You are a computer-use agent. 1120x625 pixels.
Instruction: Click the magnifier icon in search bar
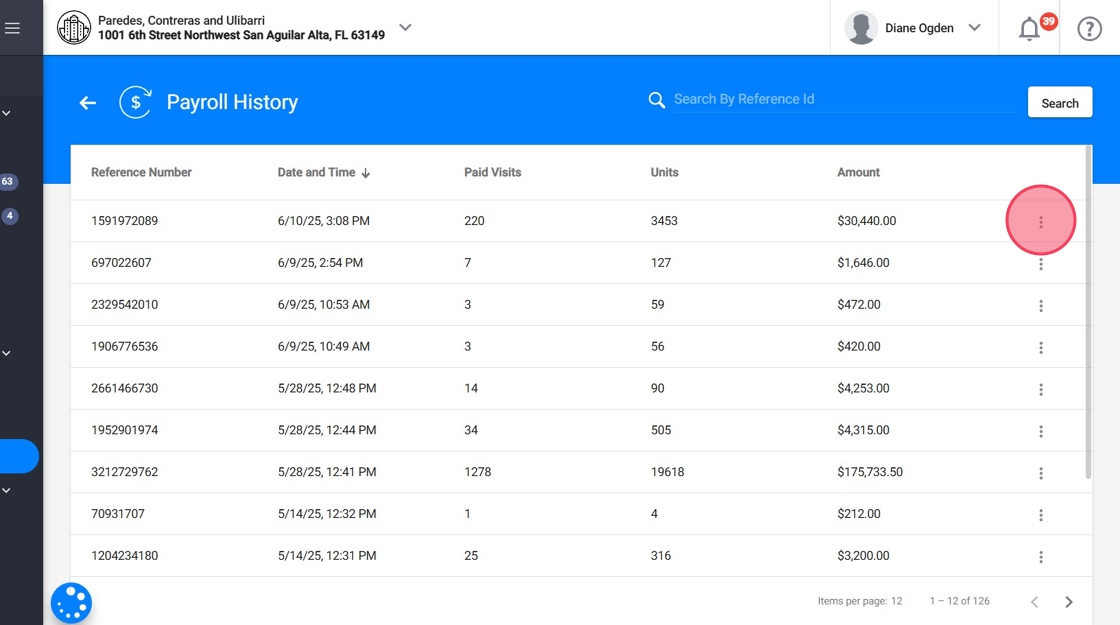pyautogui.click(x=657, y=100)
